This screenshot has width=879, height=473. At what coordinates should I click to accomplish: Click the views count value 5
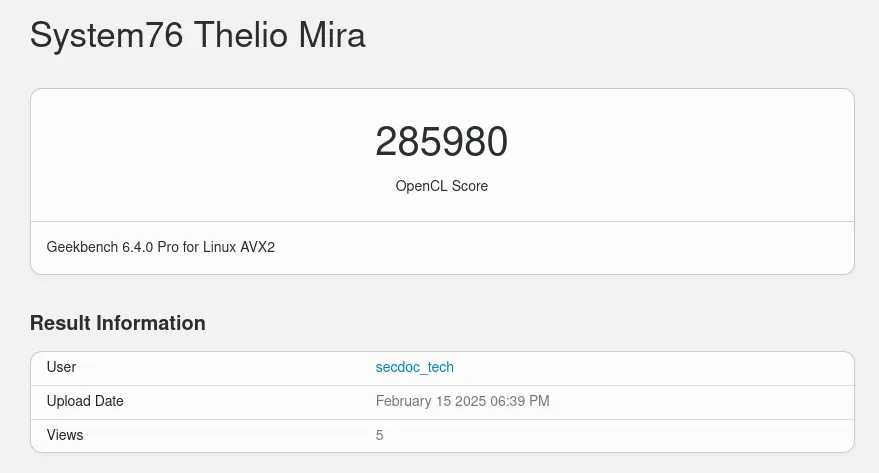pos(380,435)
